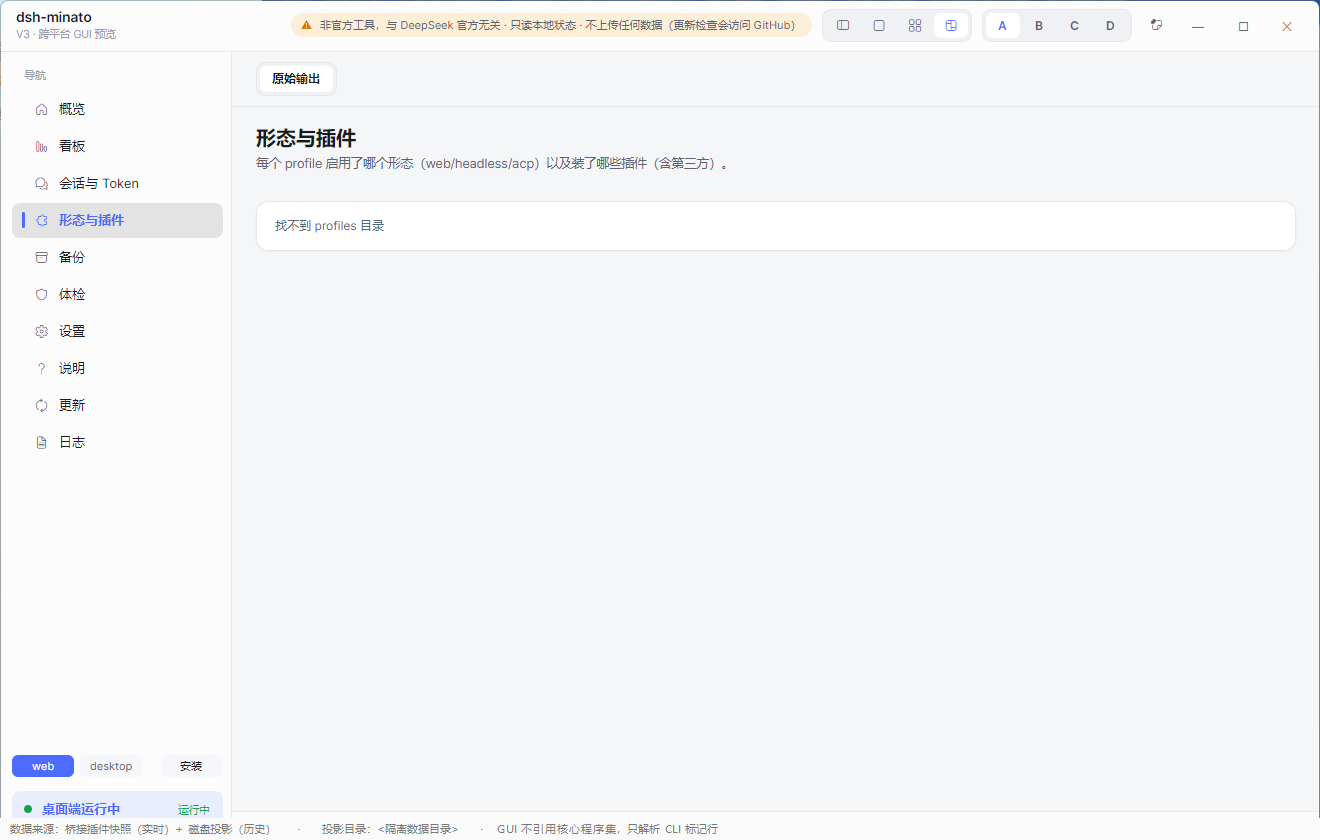Open 体检 via its shield icon
The width and height of the screenshot is (1320, 840).
click(x=41, y=294)
